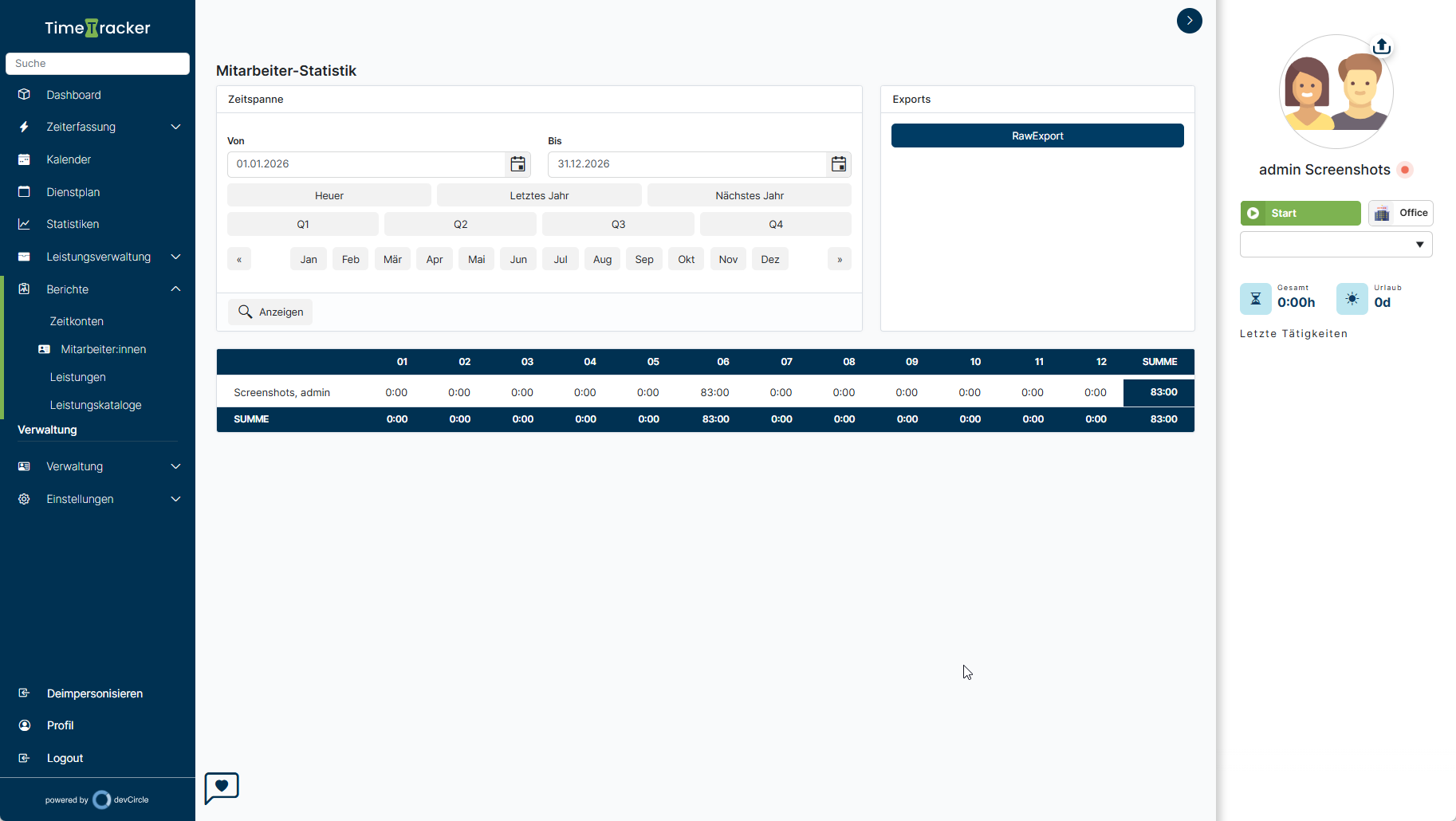Click the RawExport button

pos(1037,136)
